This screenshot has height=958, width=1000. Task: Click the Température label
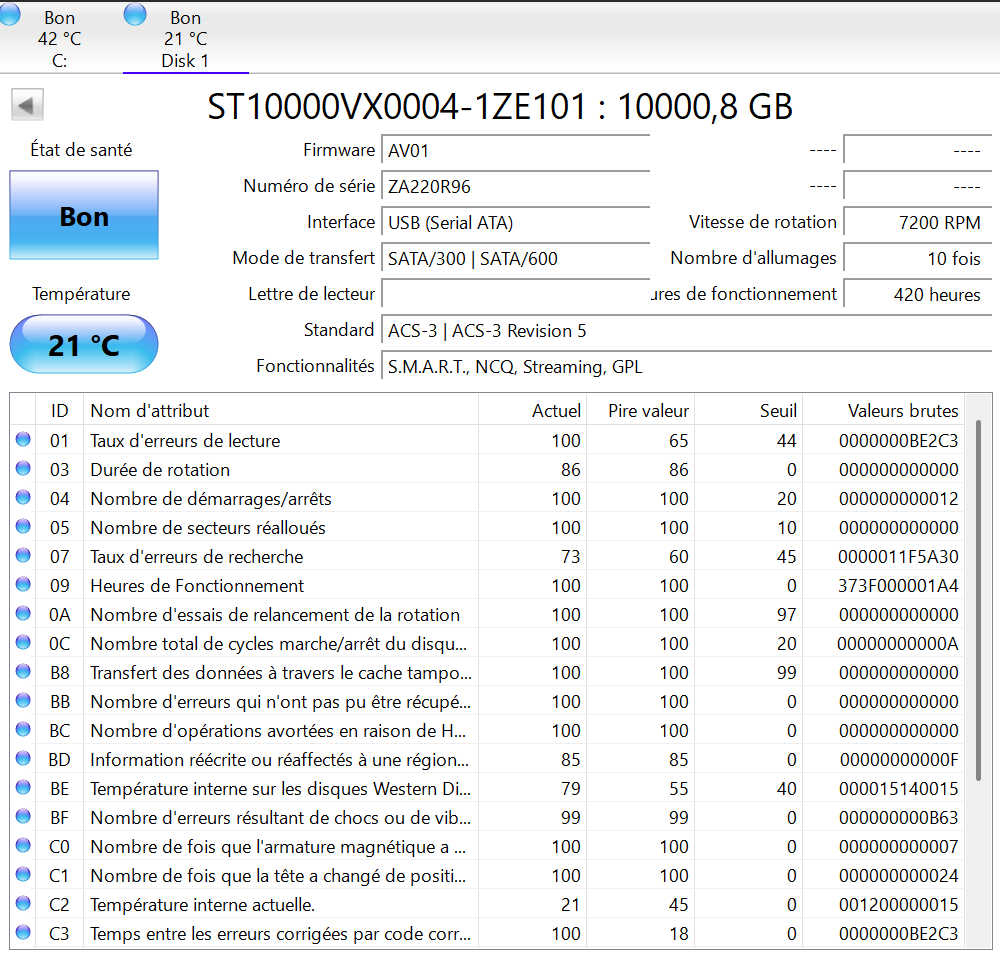click(x=81, y=294)
